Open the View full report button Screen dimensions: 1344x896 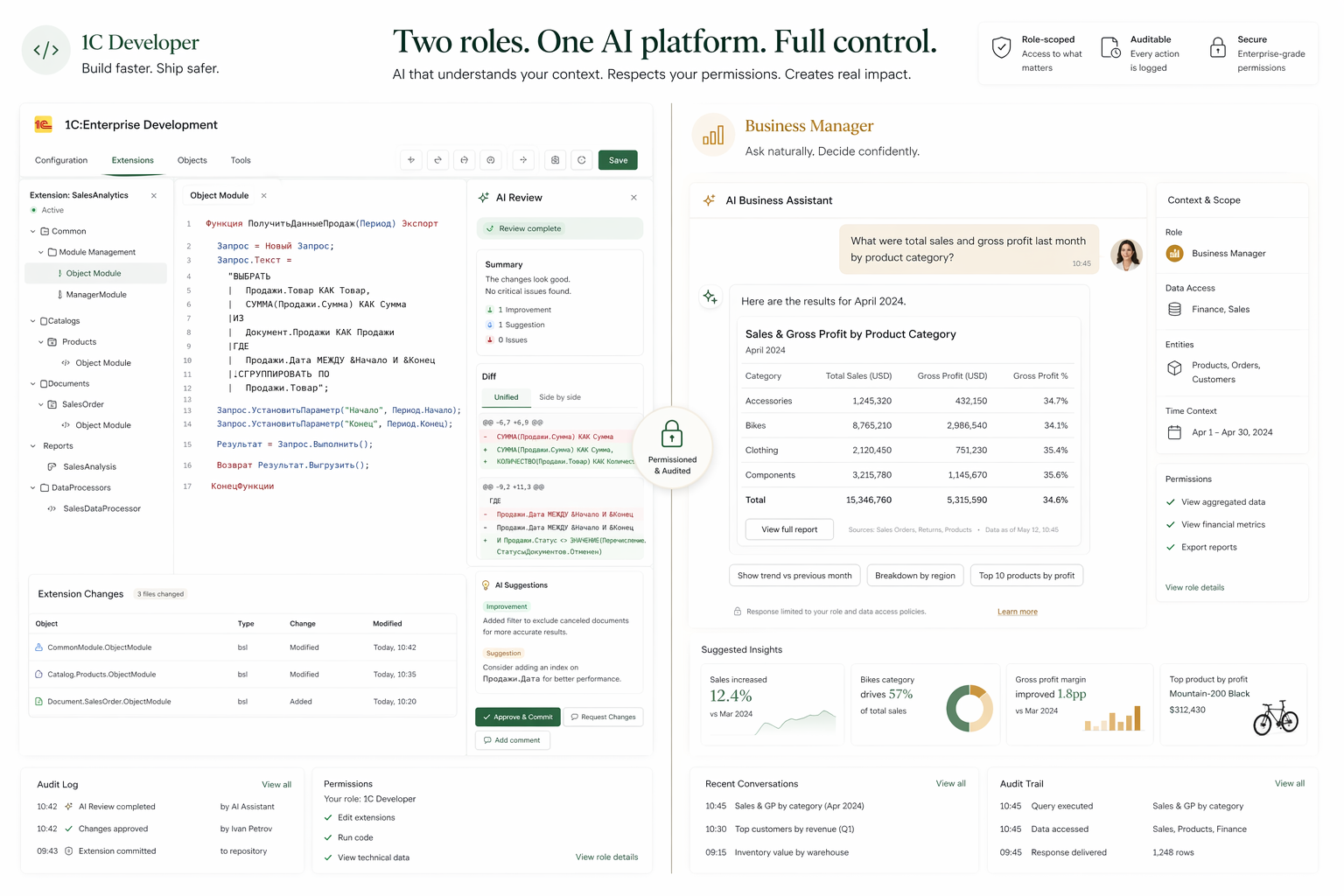789,529
